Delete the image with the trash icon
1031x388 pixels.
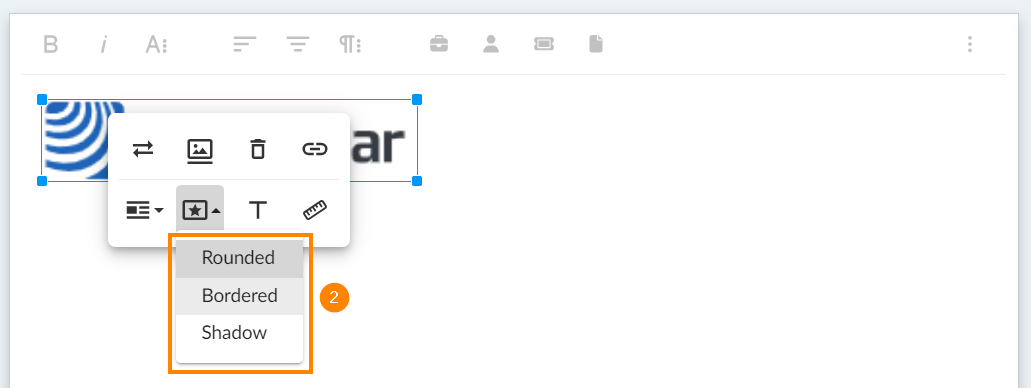coord(258,149)
